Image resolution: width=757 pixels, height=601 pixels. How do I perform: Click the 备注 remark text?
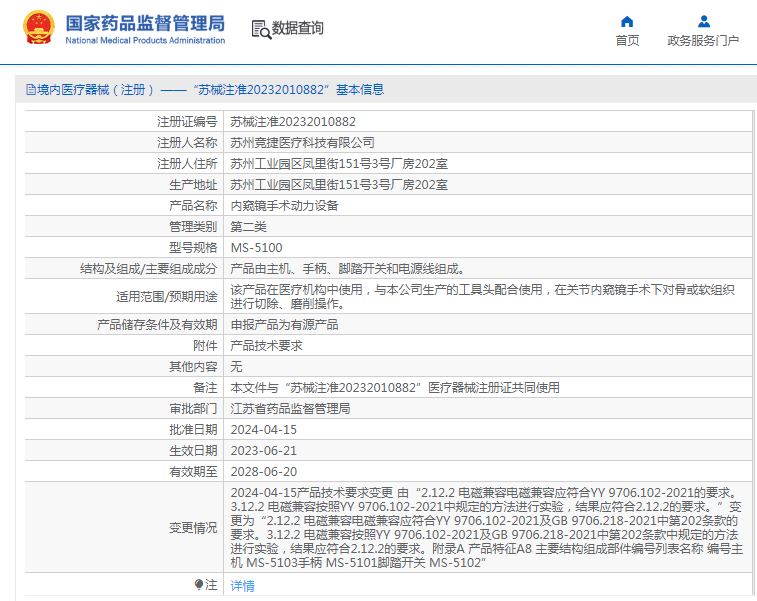pyautogui.click(x=395, y=388)
